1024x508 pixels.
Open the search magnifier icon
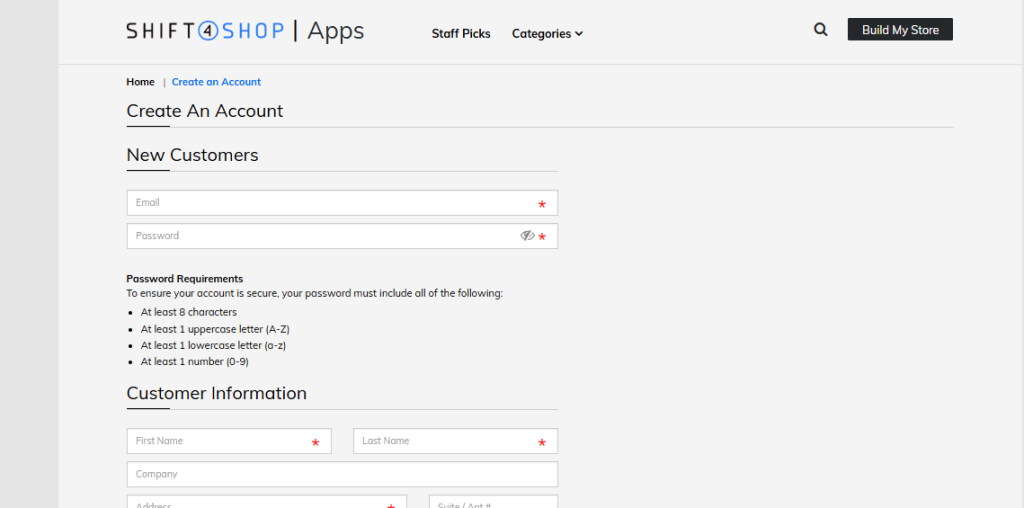pyautogui.click(x=820, y=30)
